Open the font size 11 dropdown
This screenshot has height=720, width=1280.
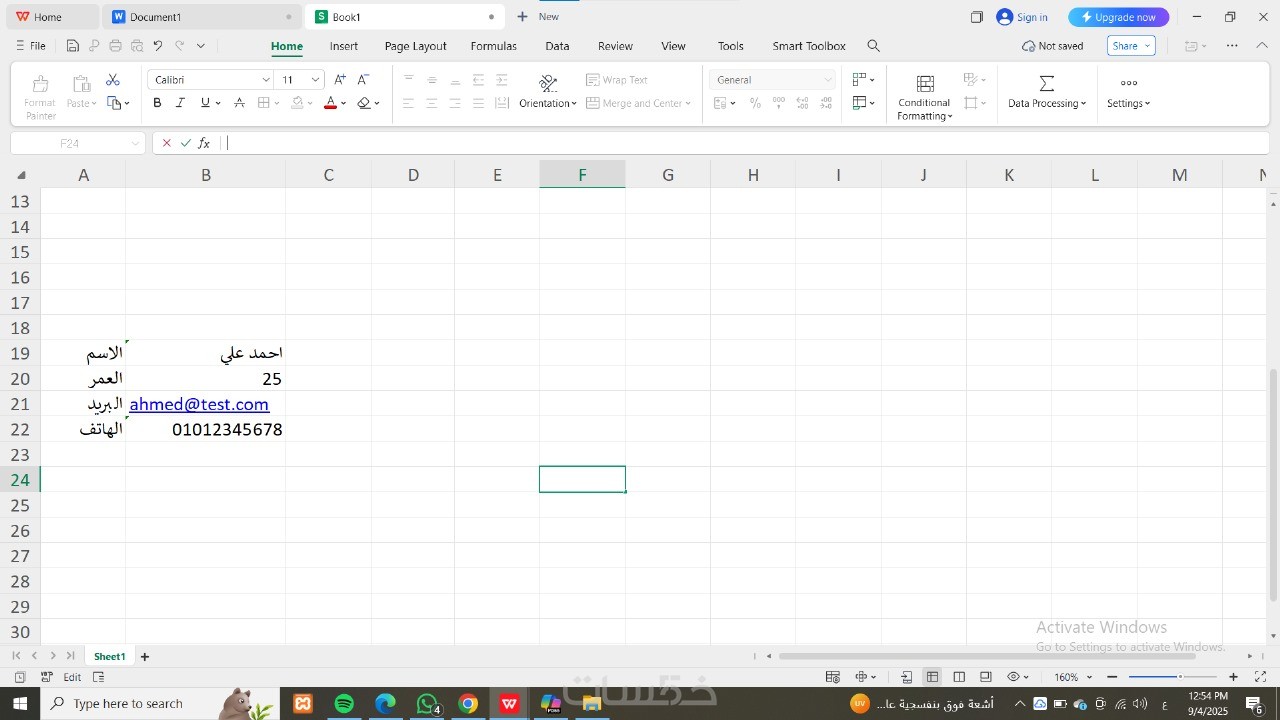[x=316, y=80]
